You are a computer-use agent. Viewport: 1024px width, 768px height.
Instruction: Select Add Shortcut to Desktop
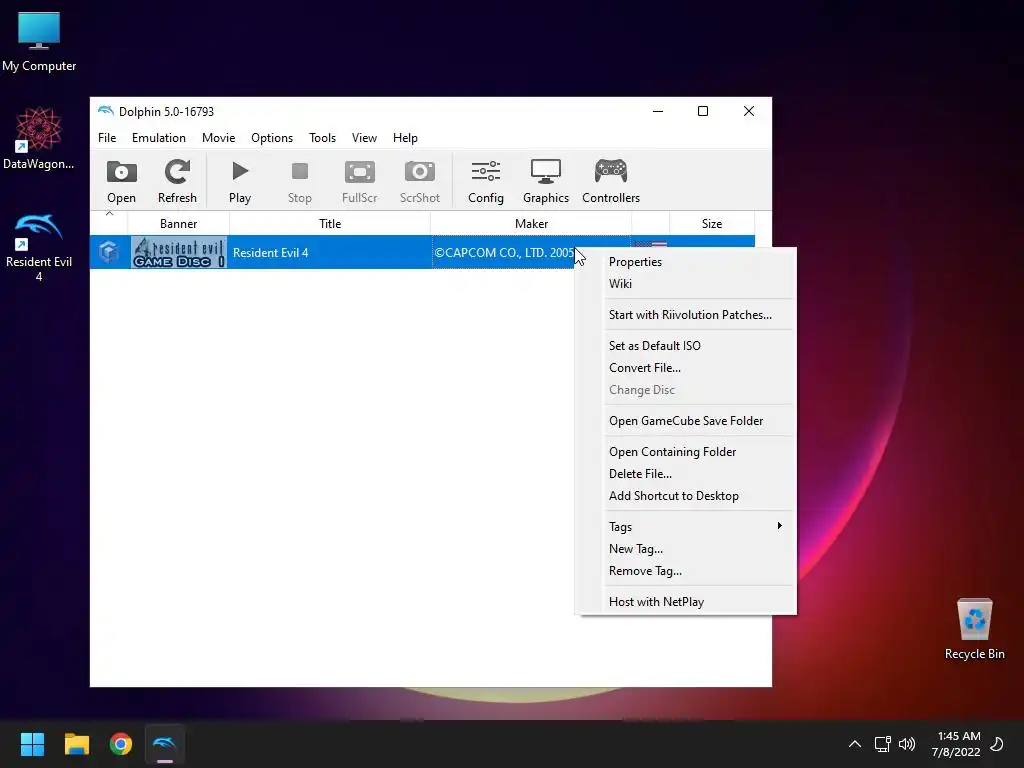click(x=686, y=496)
